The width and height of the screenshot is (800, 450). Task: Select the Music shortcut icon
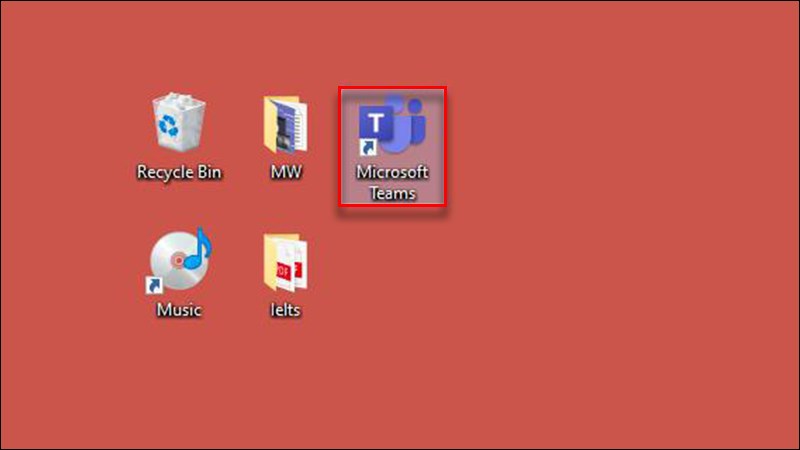coord(179,261)
